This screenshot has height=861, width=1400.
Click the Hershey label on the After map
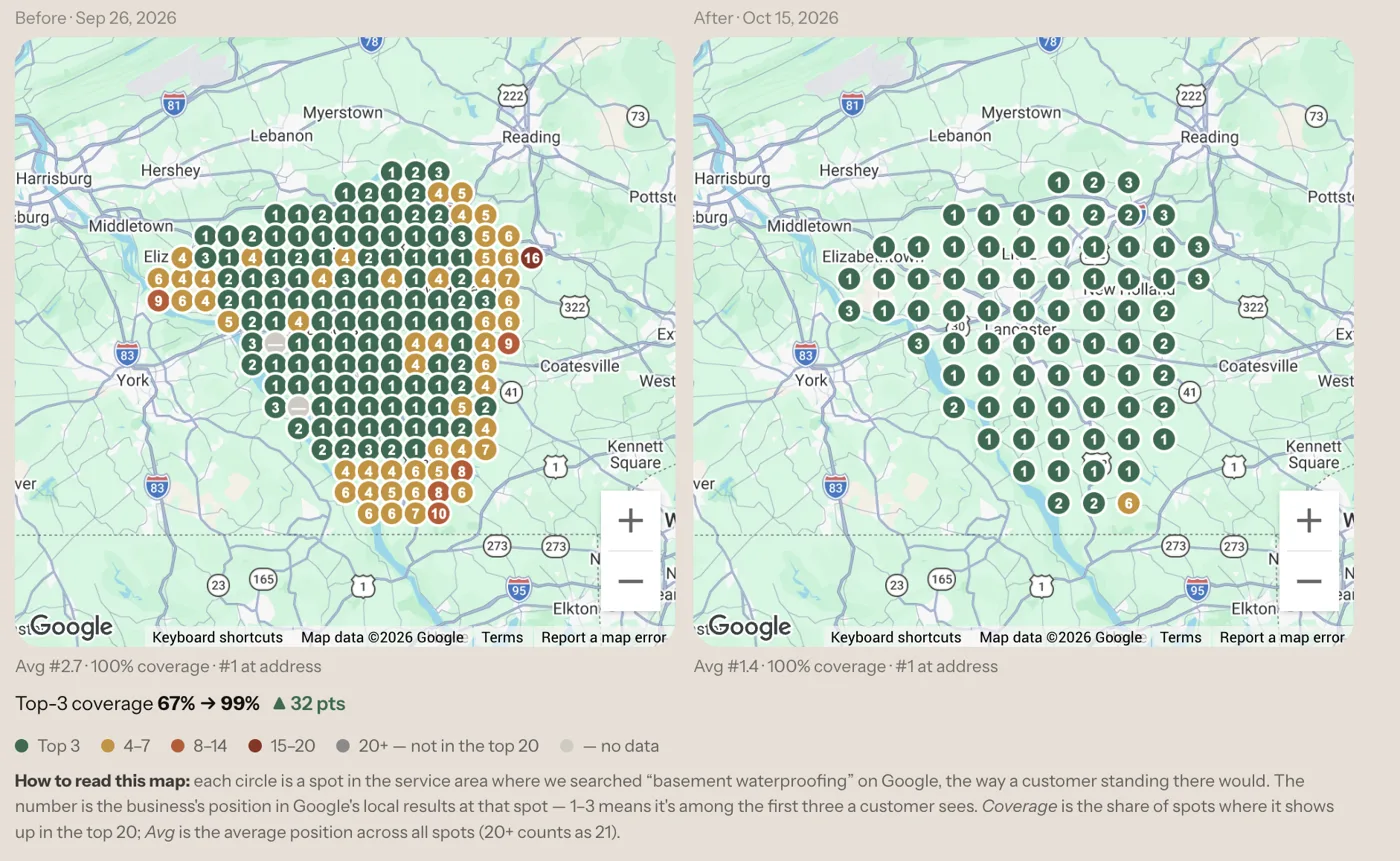click(x=850, y=170)
